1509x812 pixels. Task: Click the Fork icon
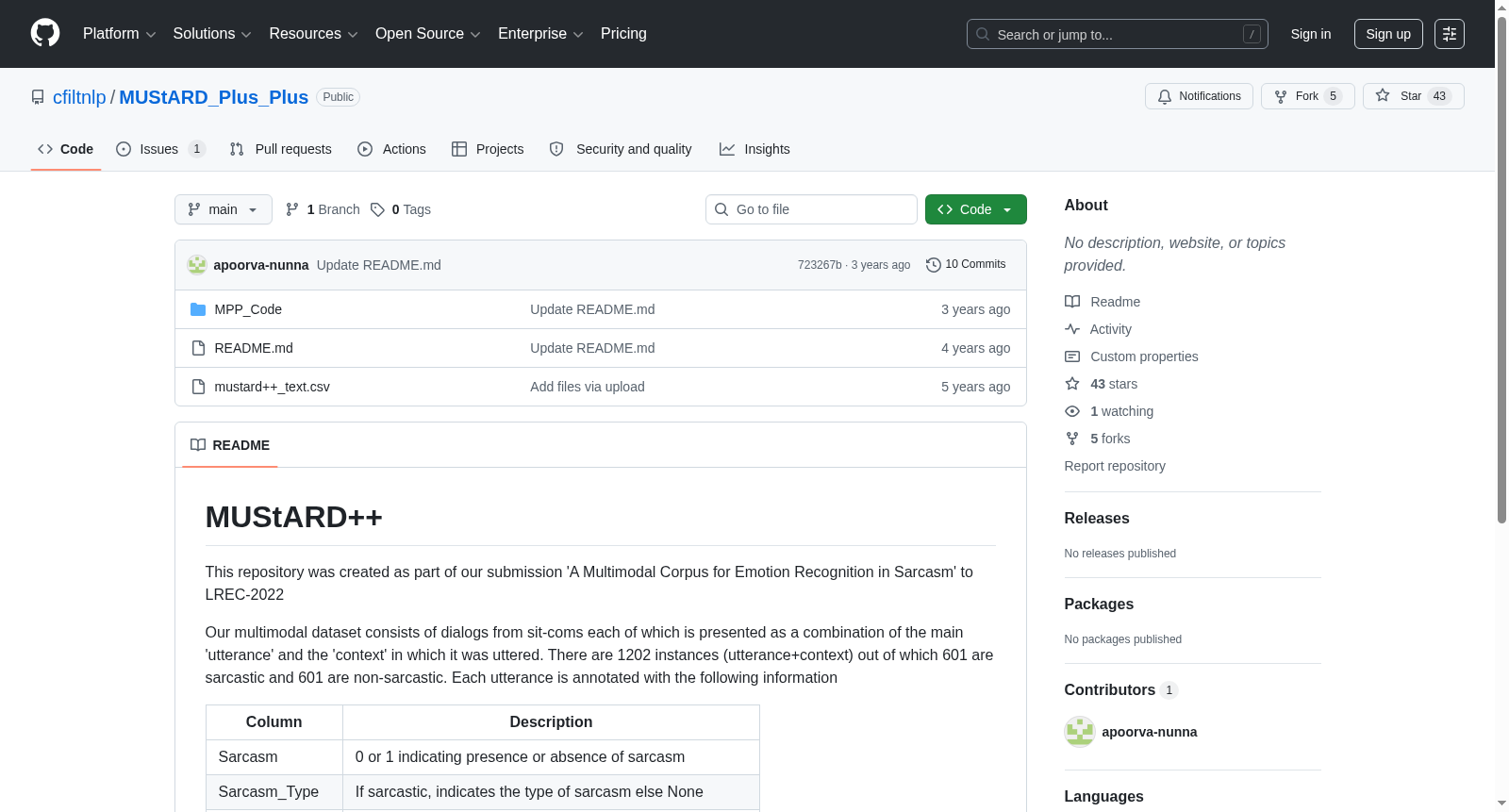point(1281,96)
